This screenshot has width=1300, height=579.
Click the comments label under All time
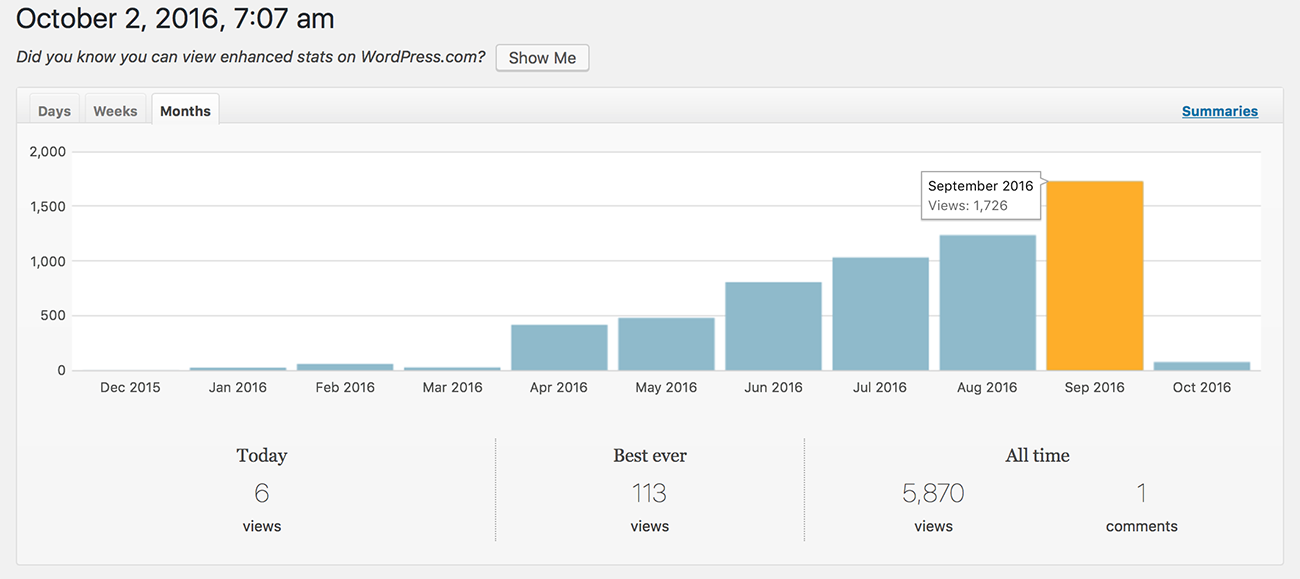click(x=1142, y=526)
